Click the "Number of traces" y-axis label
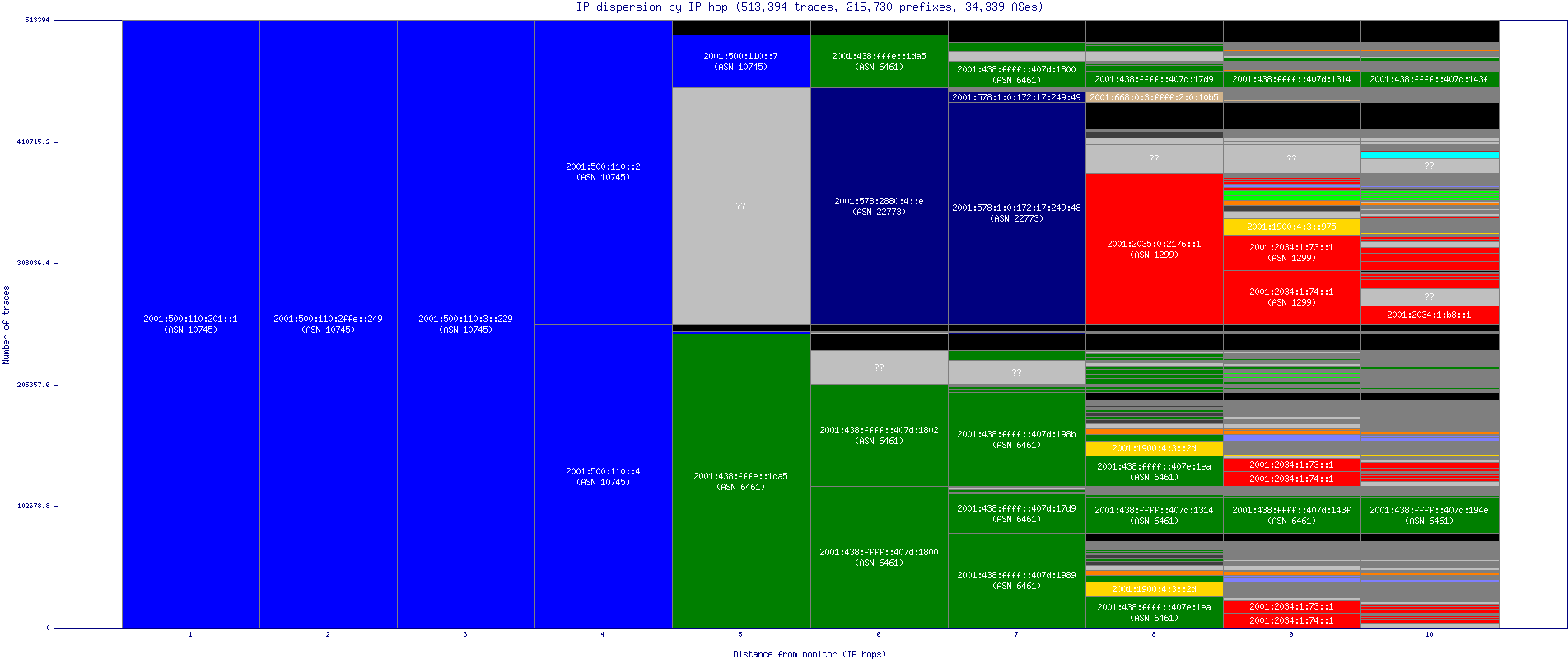Image resolution: width=1568 pixels, height=659 pixels. tap(7, 325)
